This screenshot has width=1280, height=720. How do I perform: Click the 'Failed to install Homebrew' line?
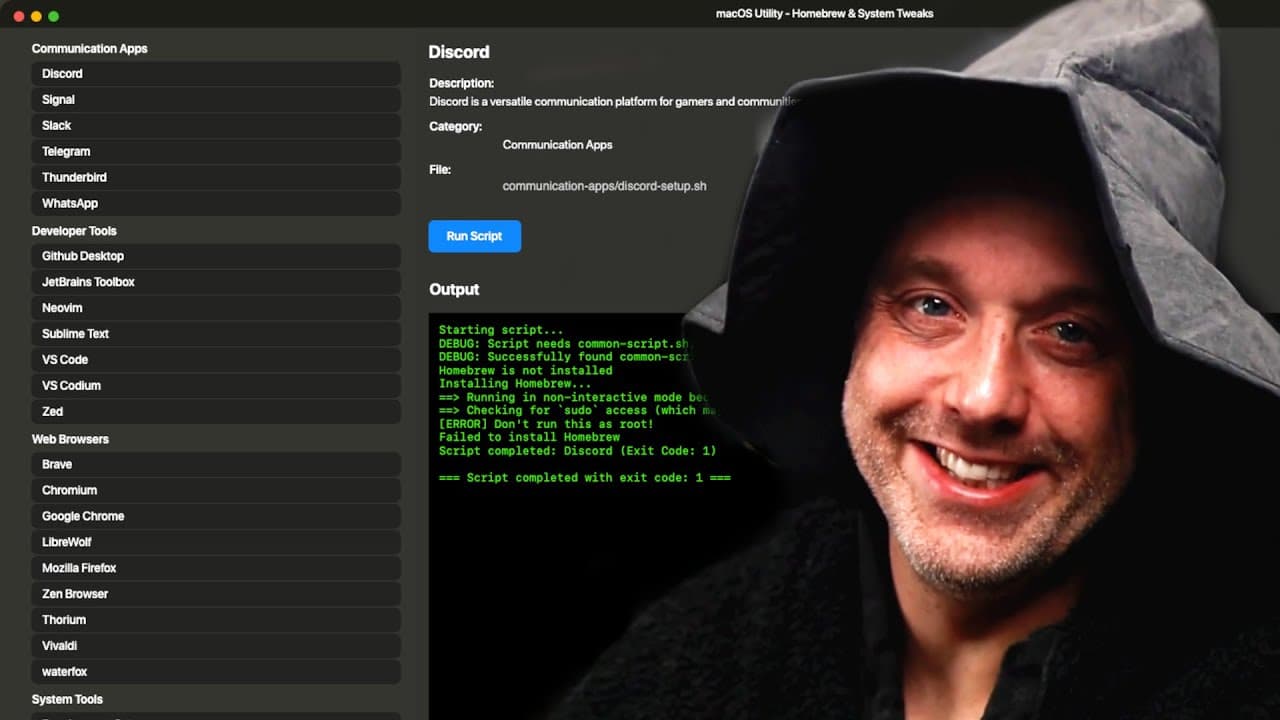click(529, 437)
